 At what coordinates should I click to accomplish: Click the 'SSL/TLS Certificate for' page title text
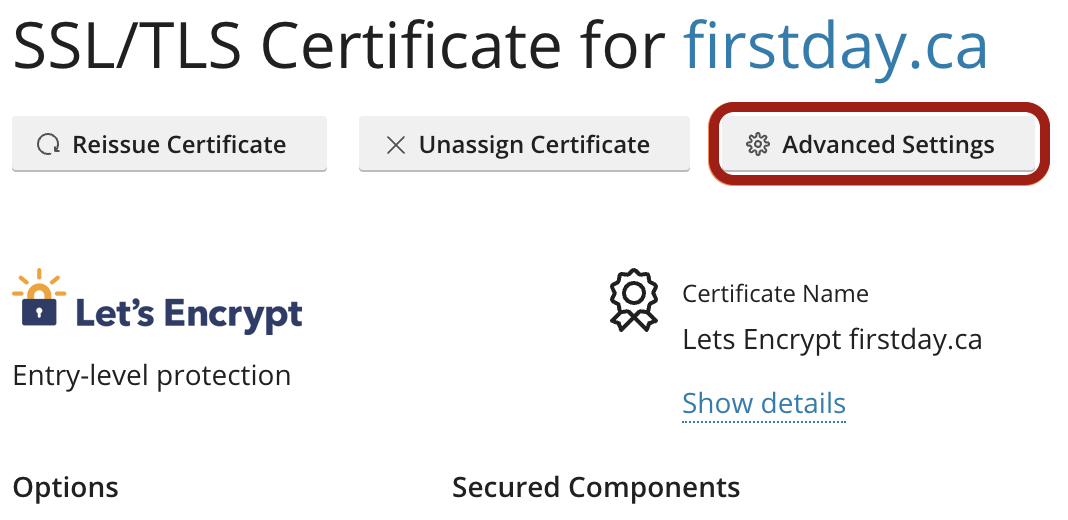339,46
